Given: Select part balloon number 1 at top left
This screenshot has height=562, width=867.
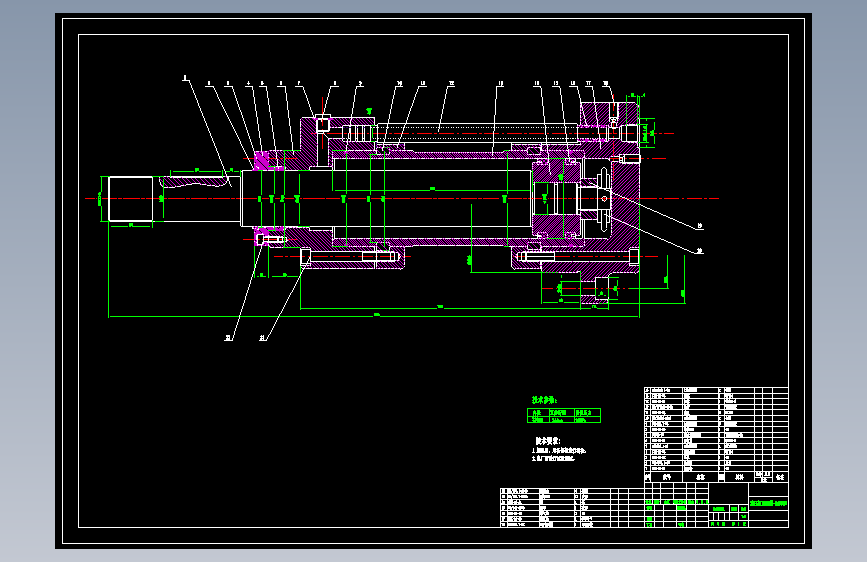Looking at the screenshot, I should tap(185, 78).
